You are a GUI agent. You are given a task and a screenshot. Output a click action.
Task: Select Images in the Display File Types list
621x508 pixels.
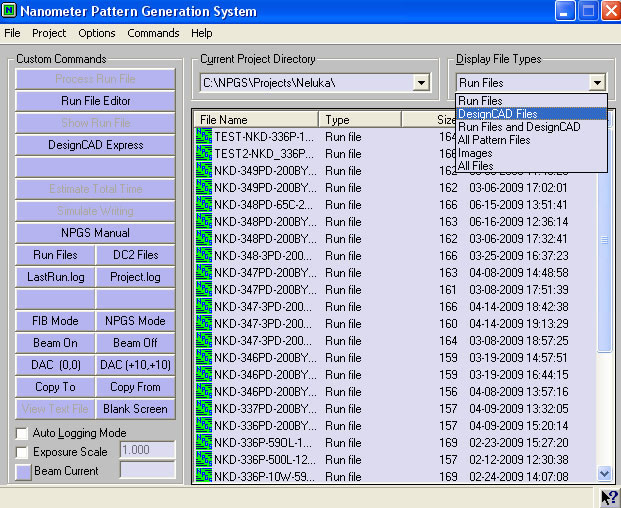[x=475, y=153]
